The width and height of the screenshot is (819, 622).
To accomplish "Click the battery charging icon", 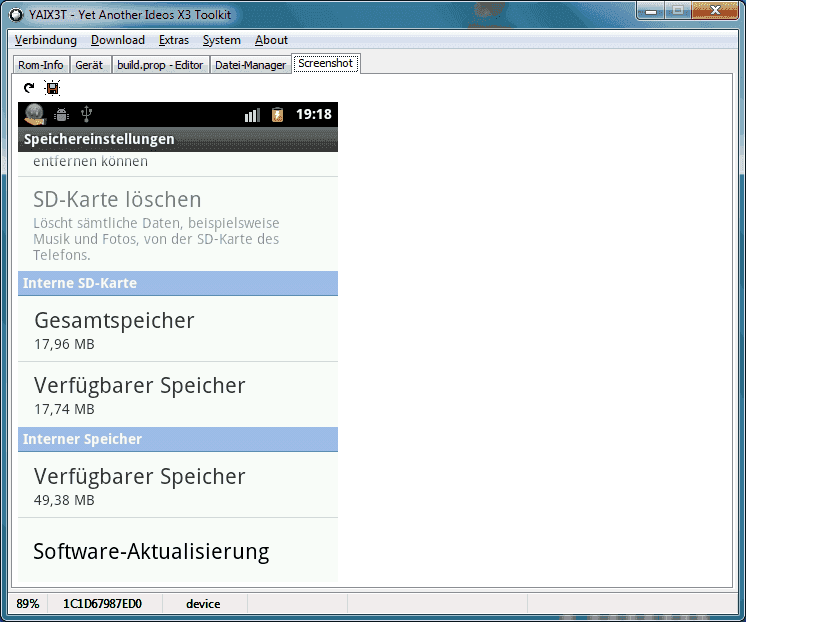I will [x=277, y=114].
